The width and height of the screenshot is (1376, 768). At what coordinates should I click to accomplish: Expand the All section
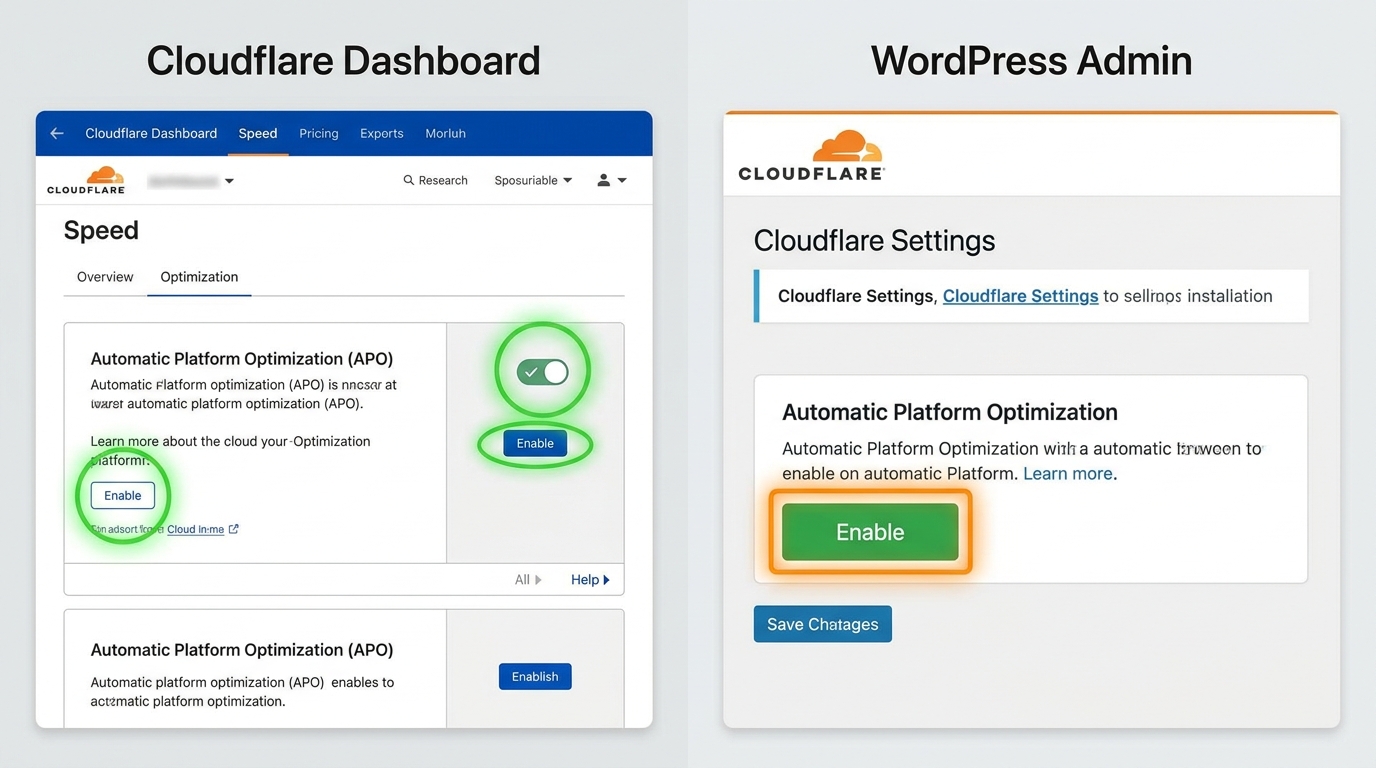(527, 579)
